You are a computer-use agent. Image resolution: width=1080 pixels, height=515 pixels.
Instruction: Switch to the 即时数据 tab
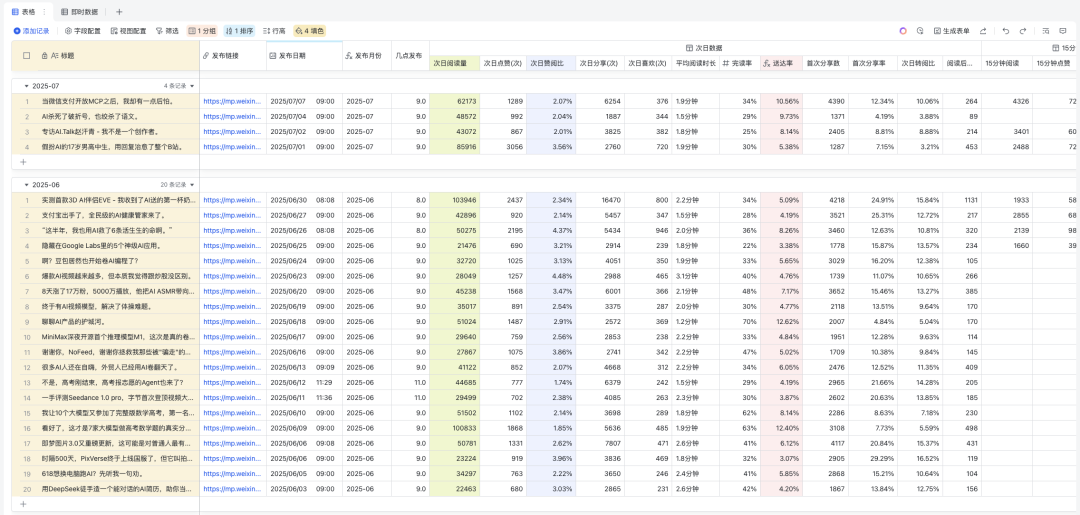point(79,11)
